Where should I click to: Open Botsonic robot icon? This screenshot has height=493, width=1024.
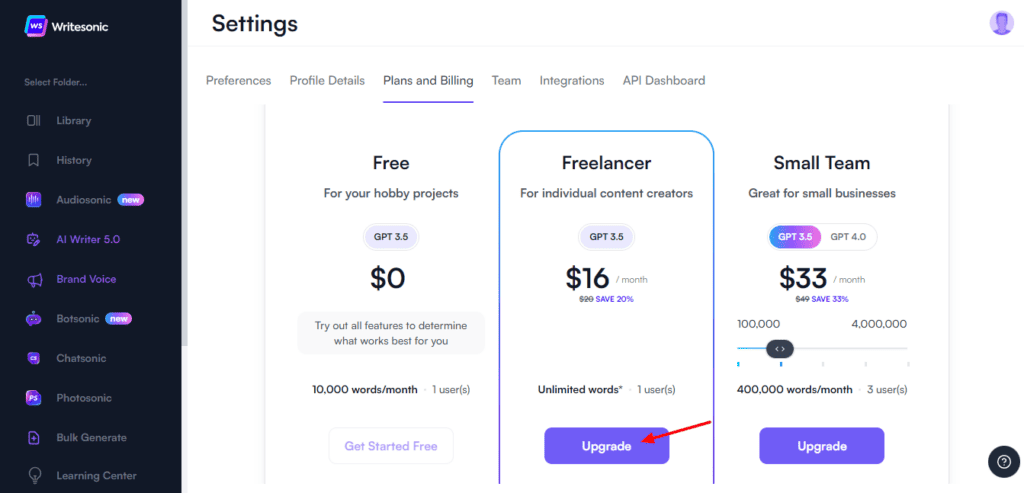(34, 319)
